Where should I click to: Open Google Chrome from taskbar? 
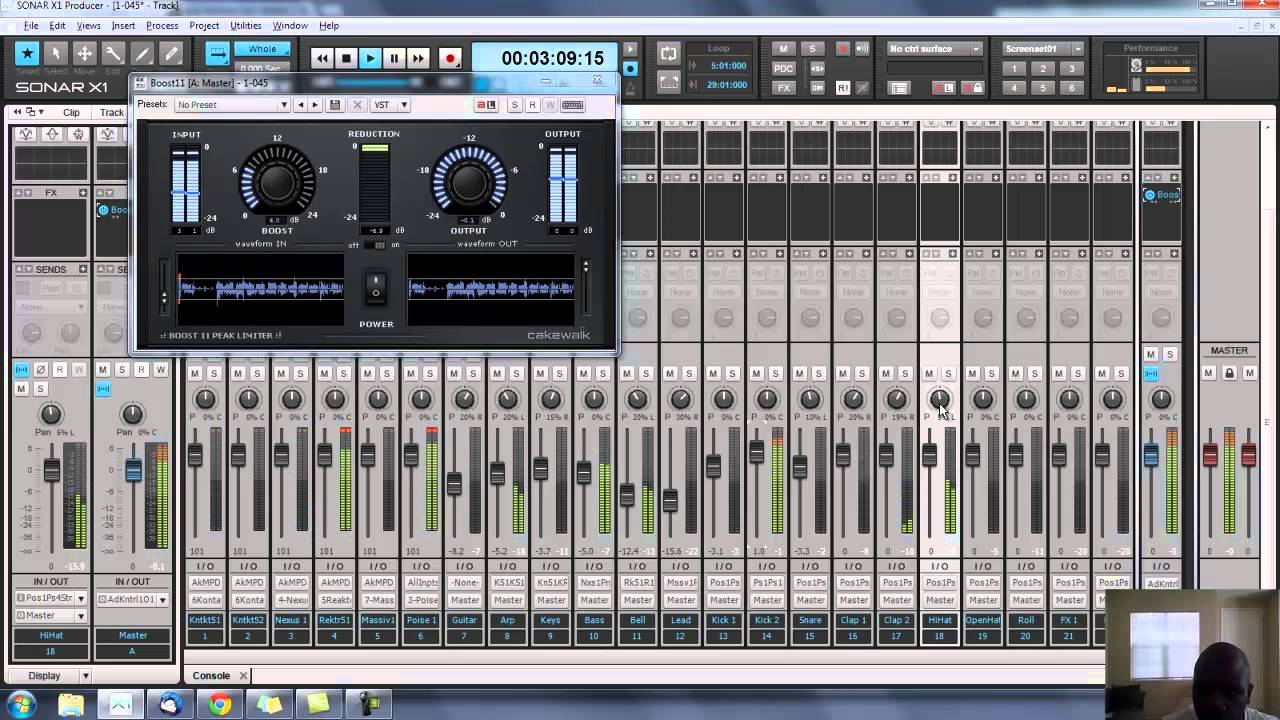(219, 705)
